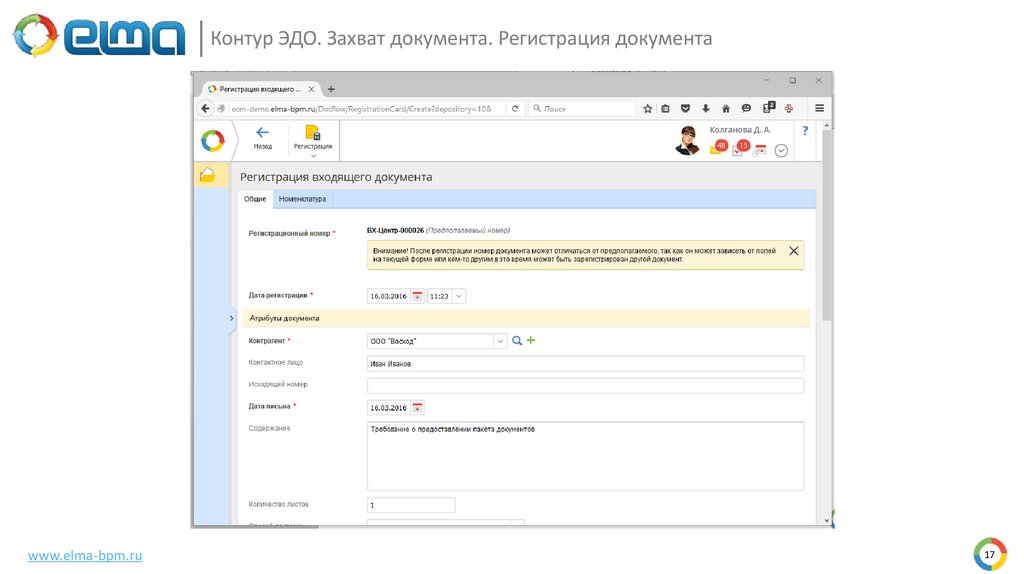The width and height of the screenshot is (1024, 574).
Task: Expand the registration time dropdown
Action: [x=459, y=296]
